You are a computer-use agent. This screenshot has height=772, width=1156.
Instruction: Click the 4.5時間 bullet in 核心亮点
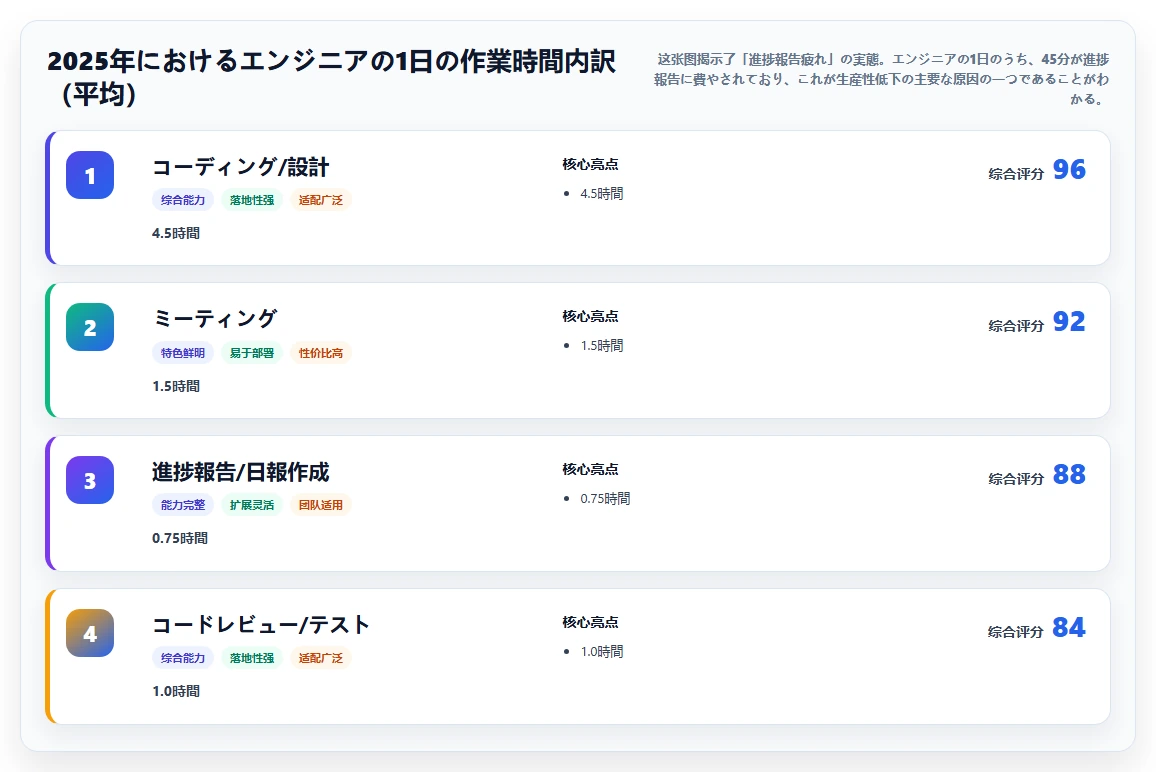point(602,193)
